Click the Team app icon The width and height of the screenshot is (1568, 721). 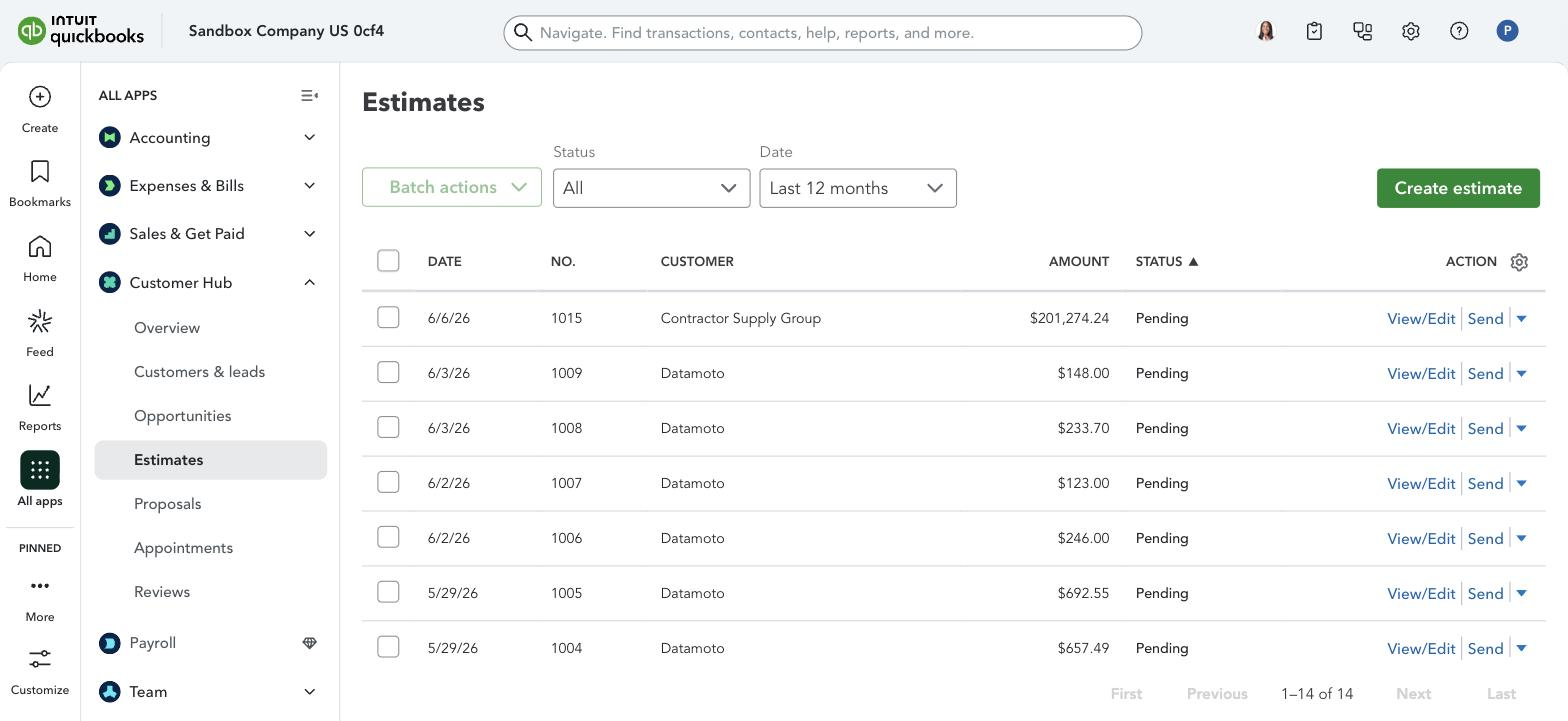(x=110, y=692)
